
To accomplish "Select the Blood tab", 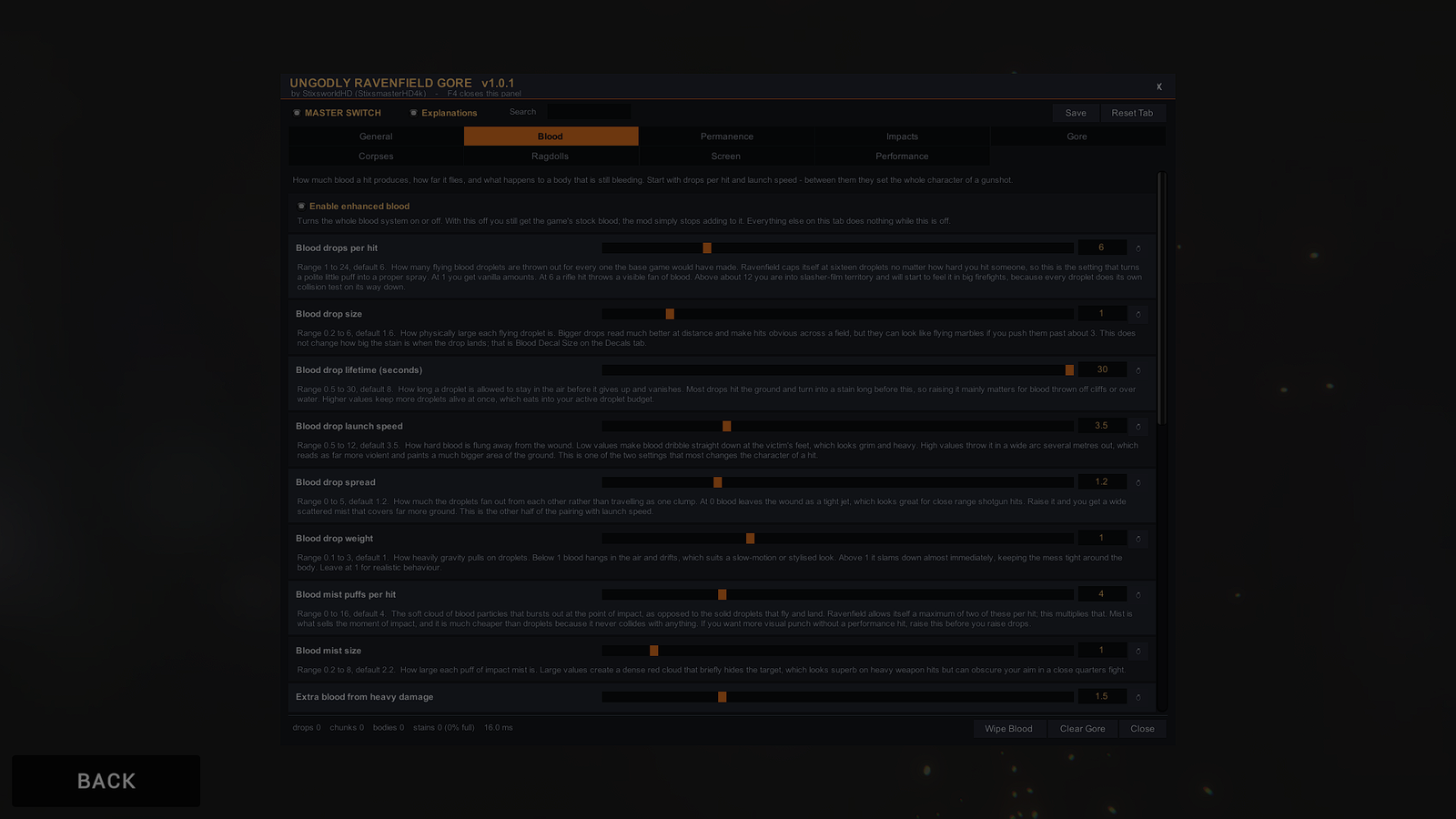I will pos(551,136).
